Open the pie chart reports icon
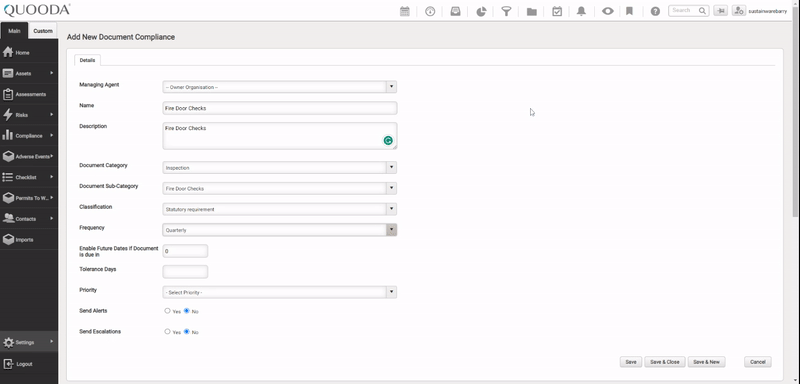Viewport: 800px width, 384px height. 481,11
